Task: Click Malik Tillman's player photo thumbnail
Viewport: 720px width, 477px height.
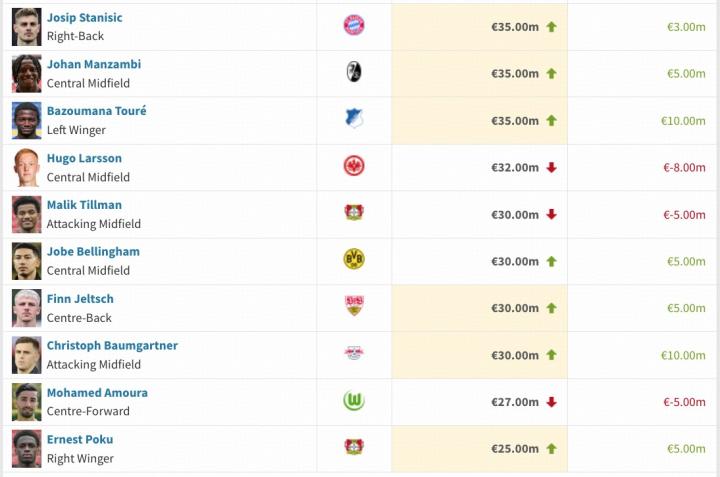Action: click(x=27, y=214)
